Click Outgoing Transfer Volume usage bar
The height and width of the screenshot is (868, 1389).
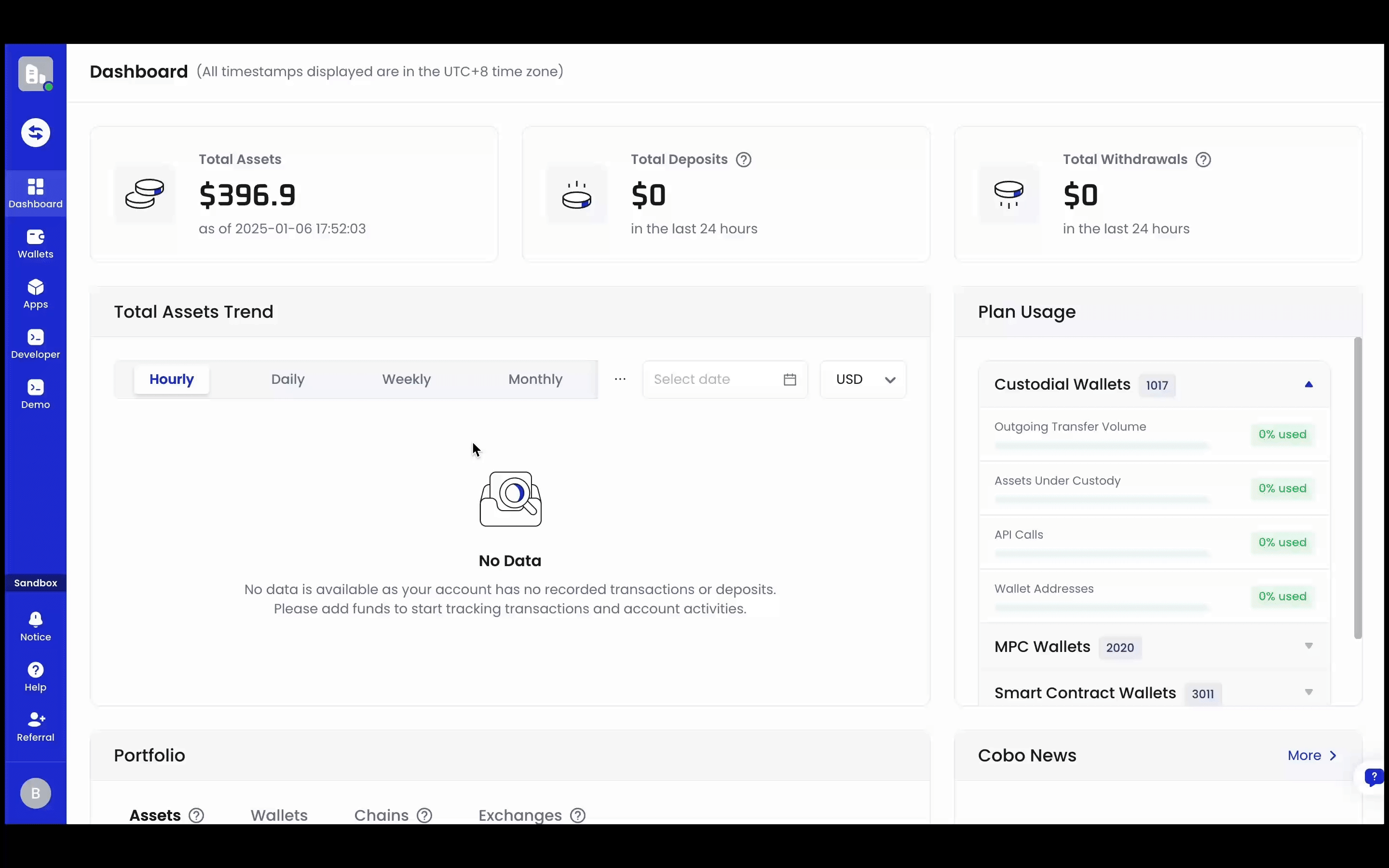coord(1102,446)
